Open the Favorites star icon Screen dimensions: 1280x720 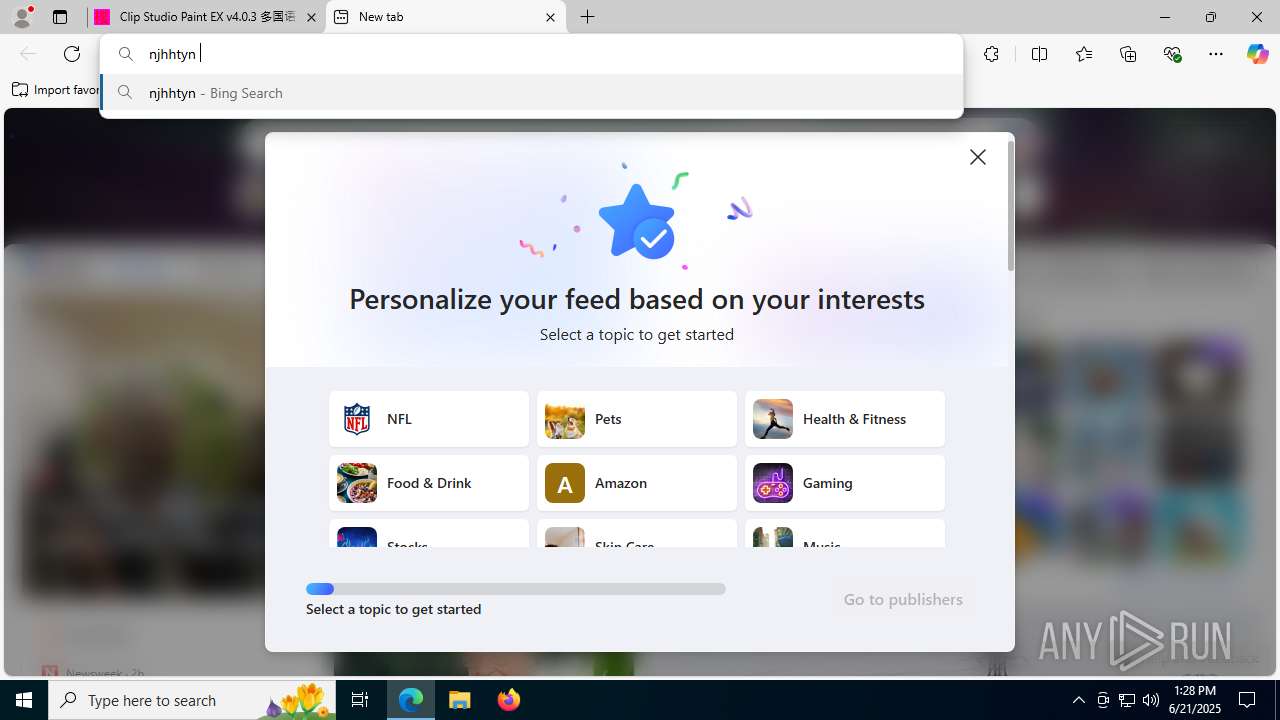pos(1084,54)
